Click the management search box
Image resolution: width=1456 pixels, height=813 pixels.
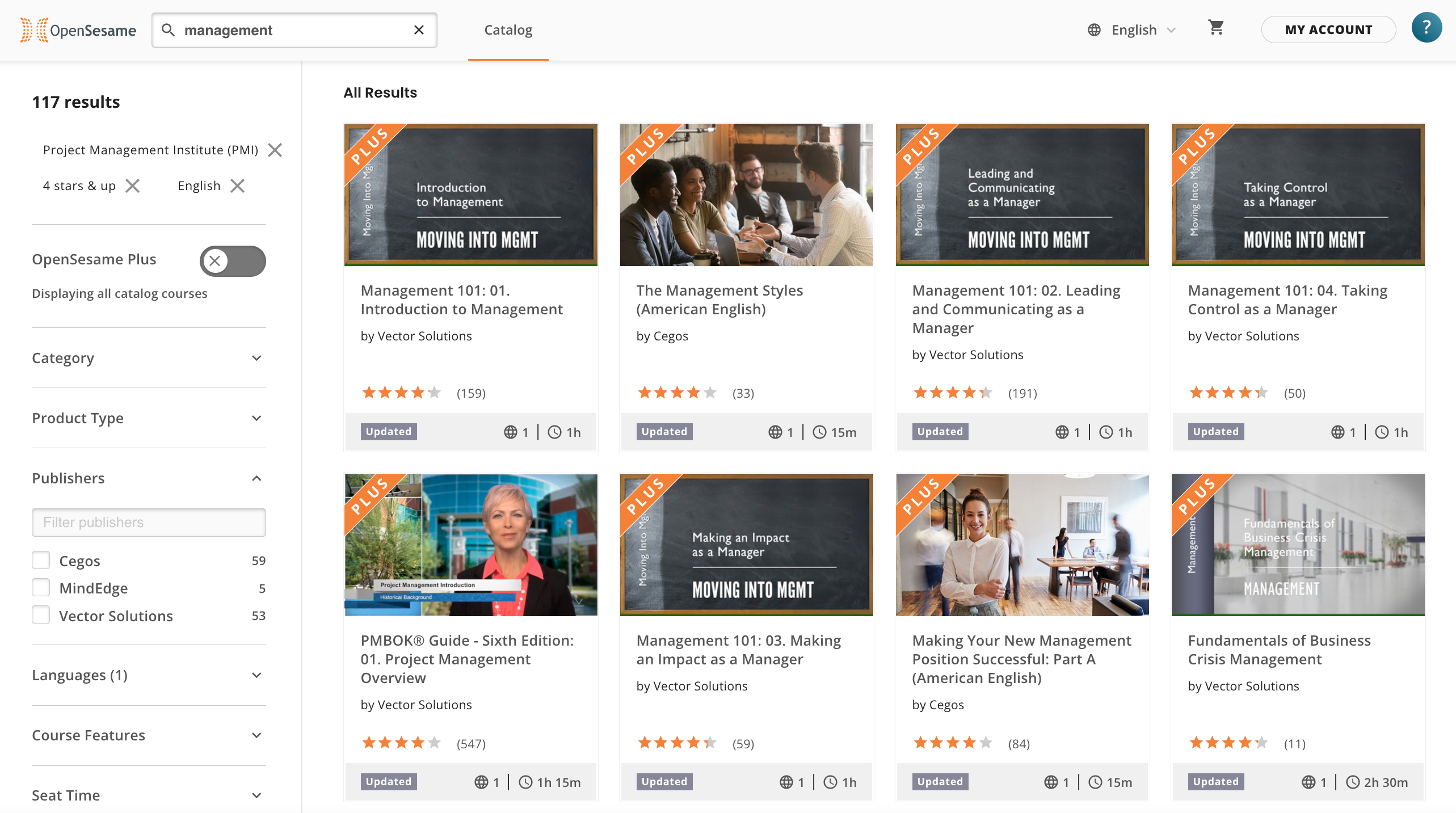tap(294, 30)
